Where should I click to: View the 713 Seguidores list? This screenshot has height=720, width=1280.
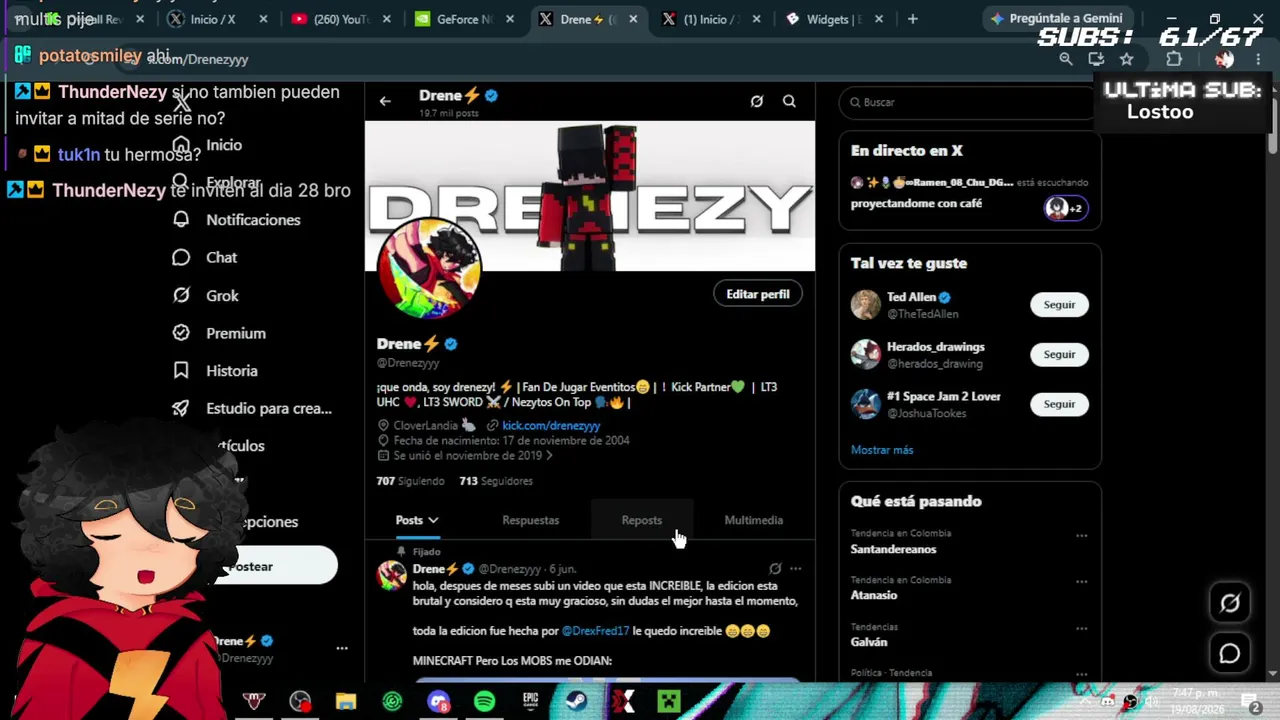[496, 481]
